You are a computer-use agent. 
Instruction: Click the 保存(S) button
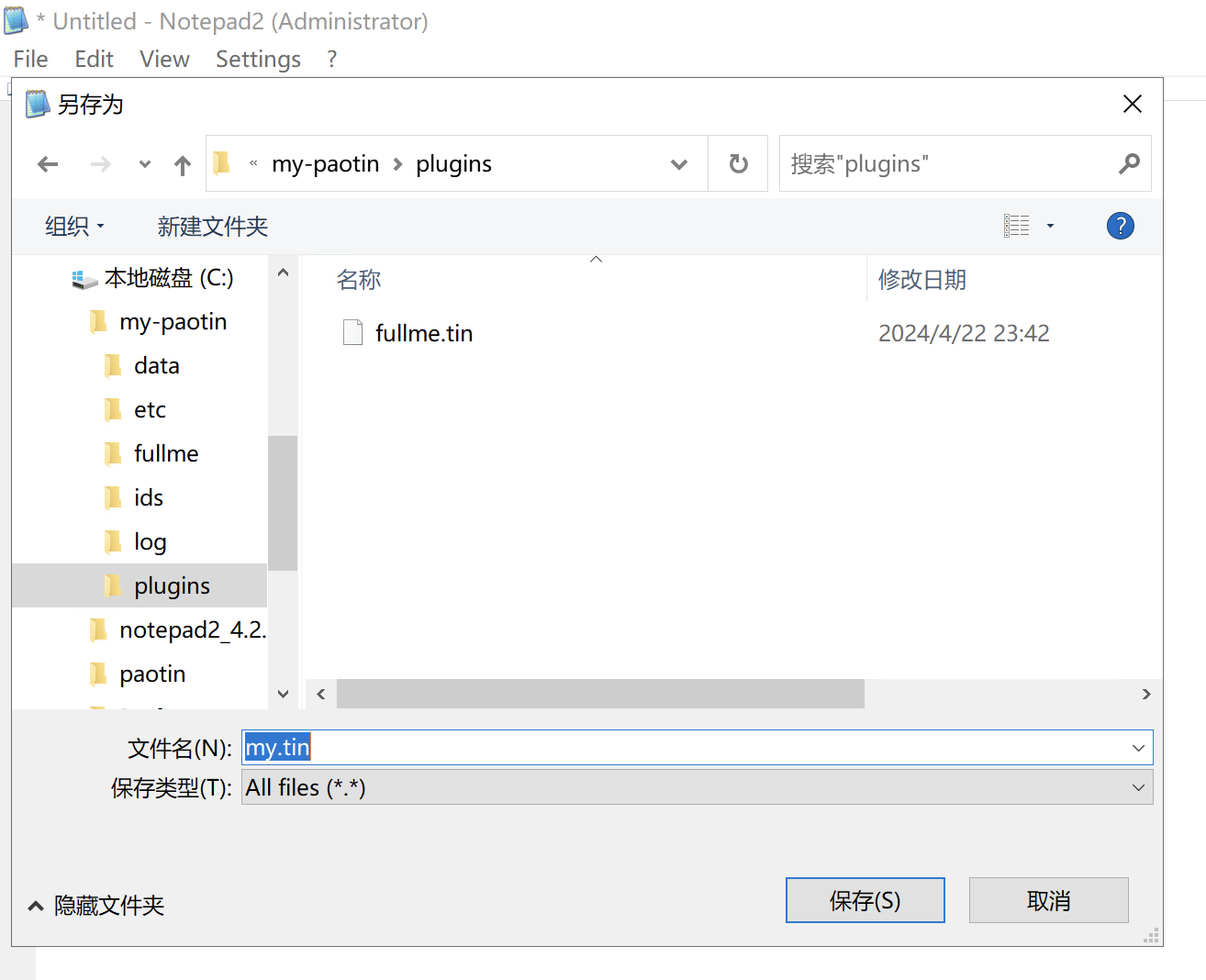point(865,900)
